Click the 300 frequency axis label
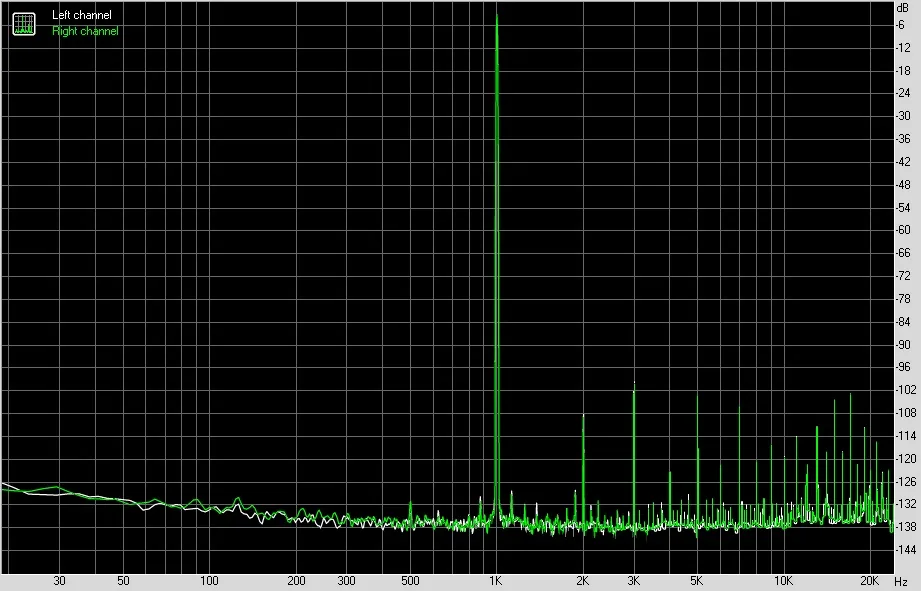921x591 pixels. click(347, 581)
